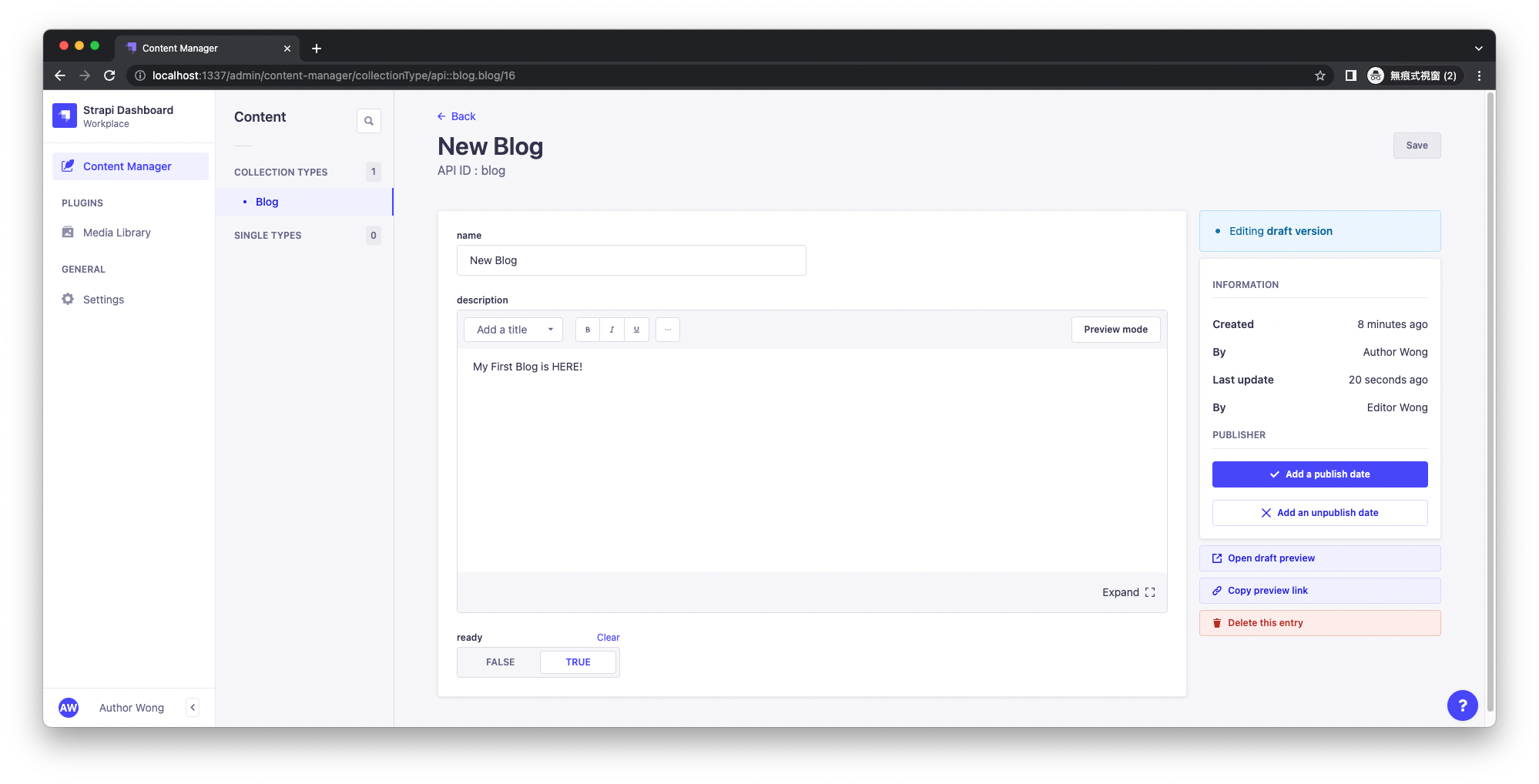1539x784 pixels.
Task: Expand the description editor to fullscreen
Action: point(1128,592)
